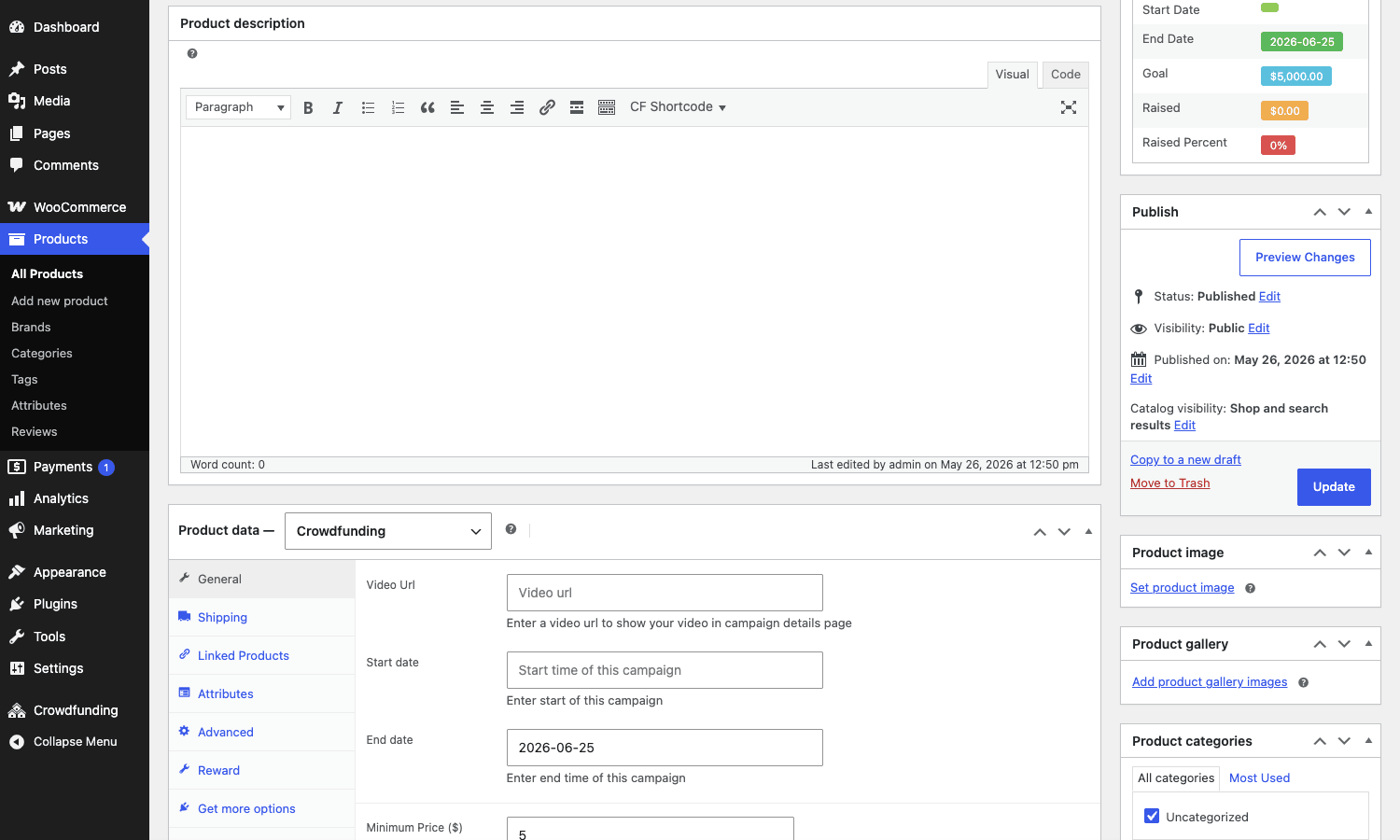1400x840 pixels.
Task: Toggle italic formatting in editor toolbar
Action: point(338,107)
